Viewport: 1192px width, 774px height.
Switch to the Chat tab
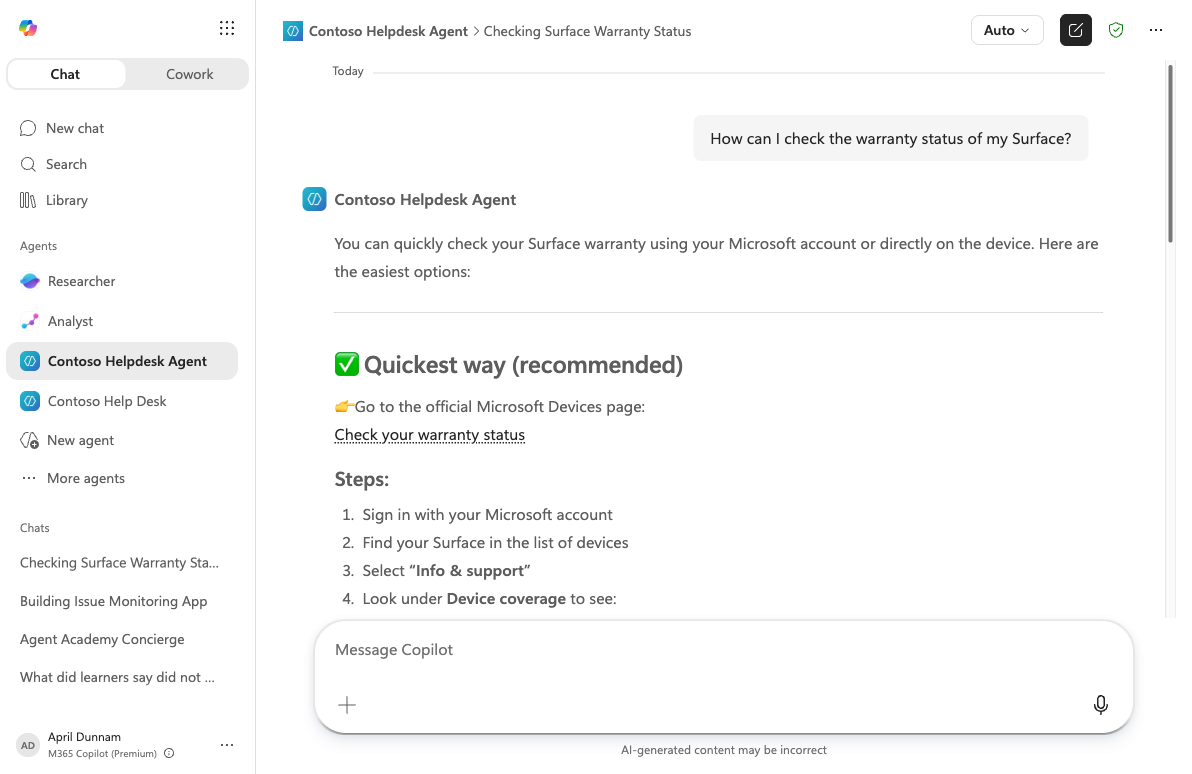(65, 74)
